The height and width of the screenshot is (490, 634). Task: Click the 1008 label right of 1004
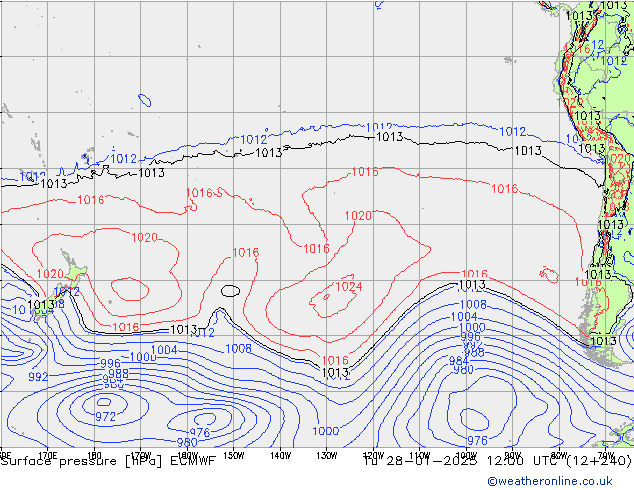point(238,348)
